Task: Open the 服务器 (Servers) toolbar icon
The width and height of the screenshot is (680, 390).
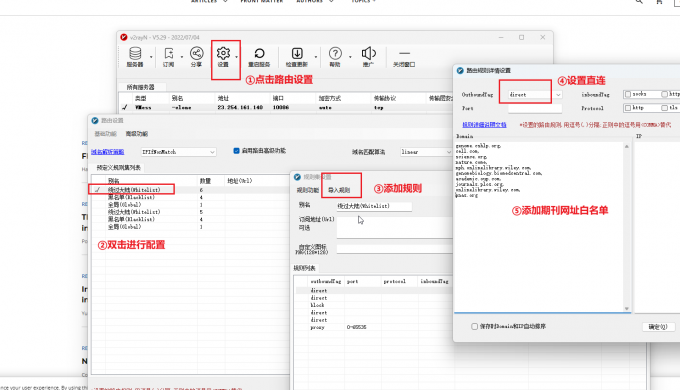Action: coord(135,57)
